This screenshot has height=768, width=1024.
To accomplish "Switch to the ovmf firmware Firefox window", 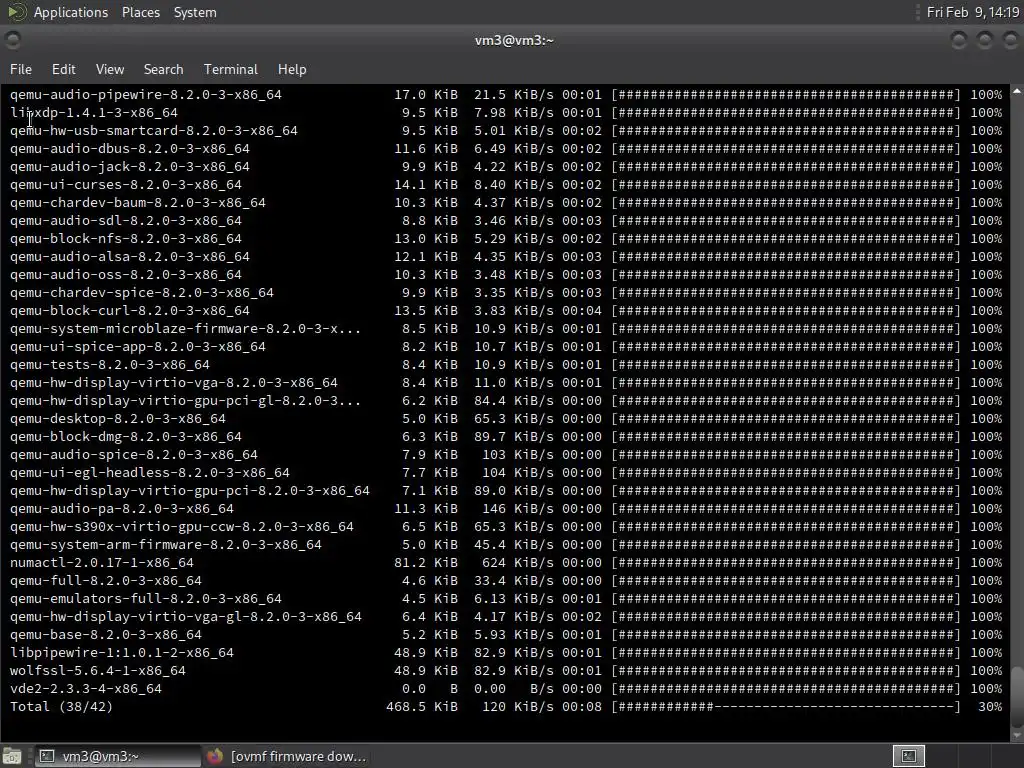I will point(286,756).
